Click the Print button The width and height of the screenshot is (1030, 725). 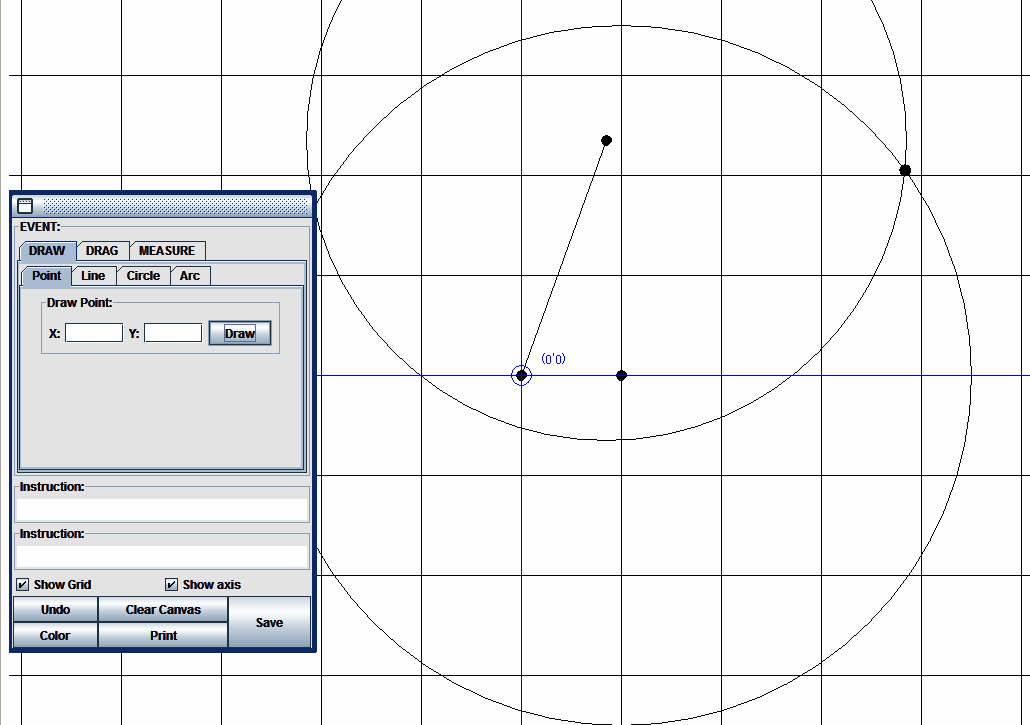[163, 635]
